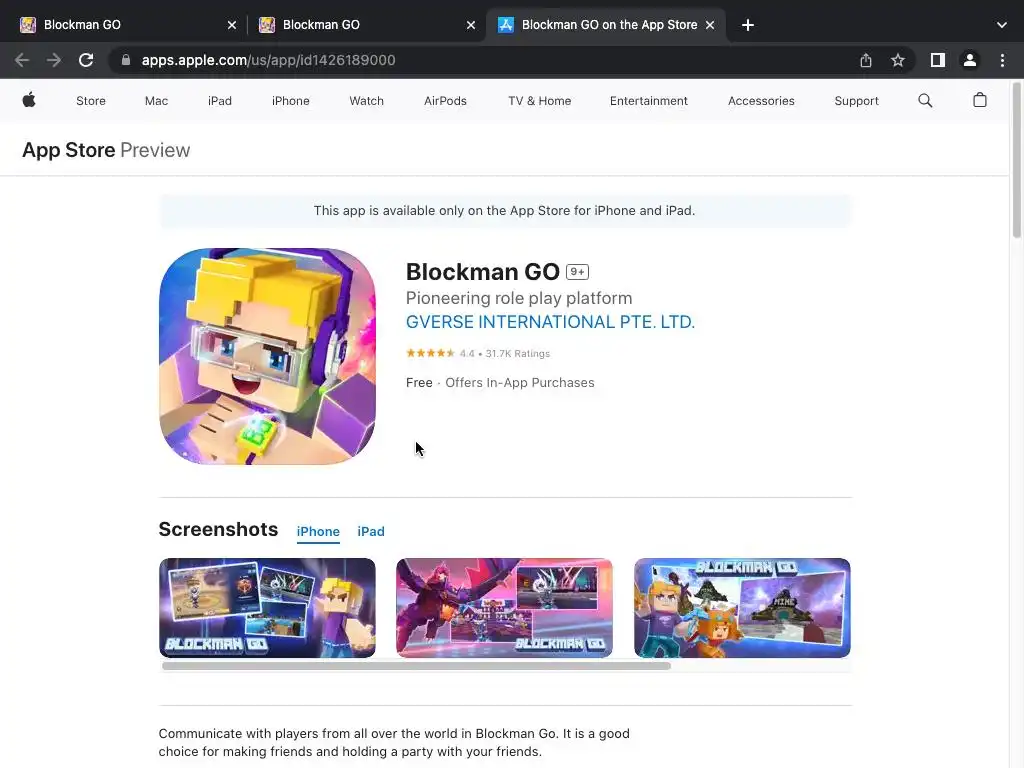Viewport: 1024px width, 768px height.
Task: Close the Blockman GO on the App Store tab
Action: click(x=710, y=25)
